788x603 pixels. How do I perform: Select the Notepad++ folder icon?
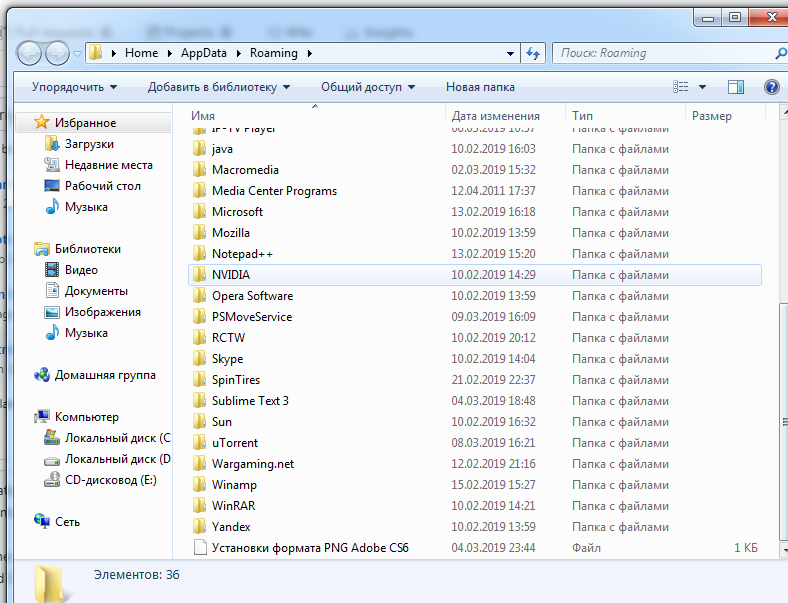pyautogui.click(x=200, y=254)
